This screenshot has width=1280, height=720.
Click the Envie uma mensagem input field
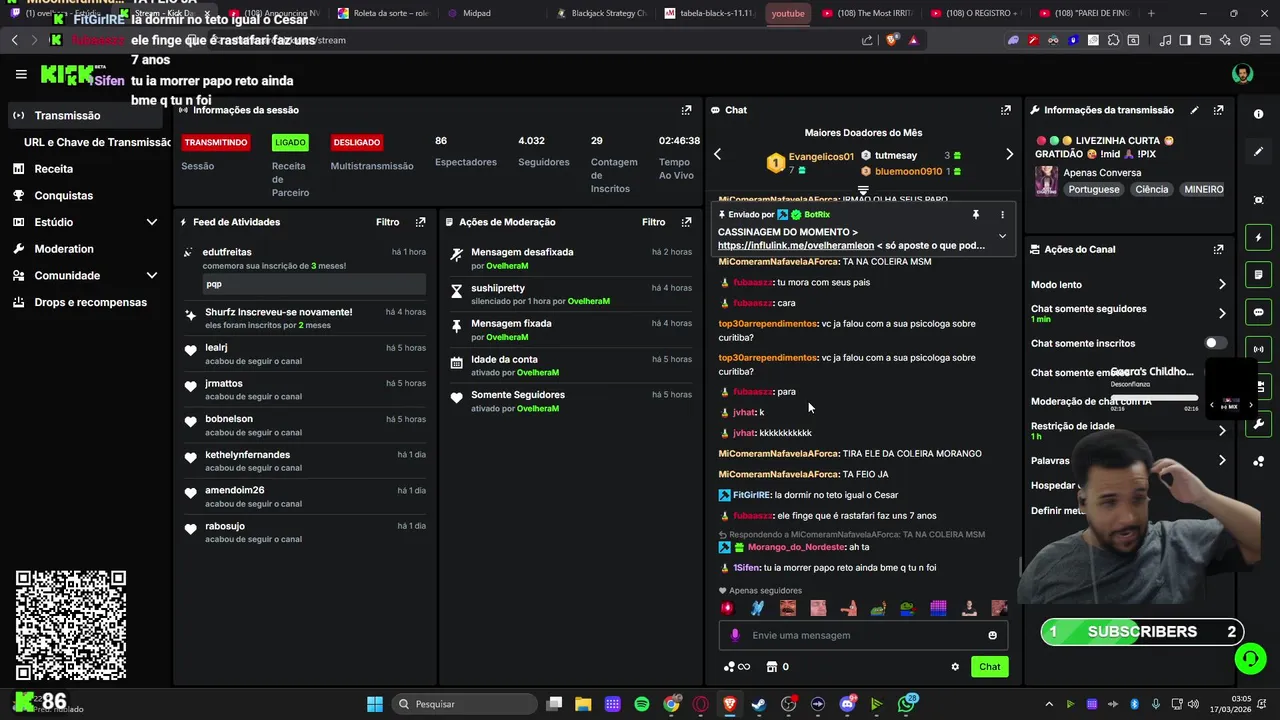(x=863, y=635)
